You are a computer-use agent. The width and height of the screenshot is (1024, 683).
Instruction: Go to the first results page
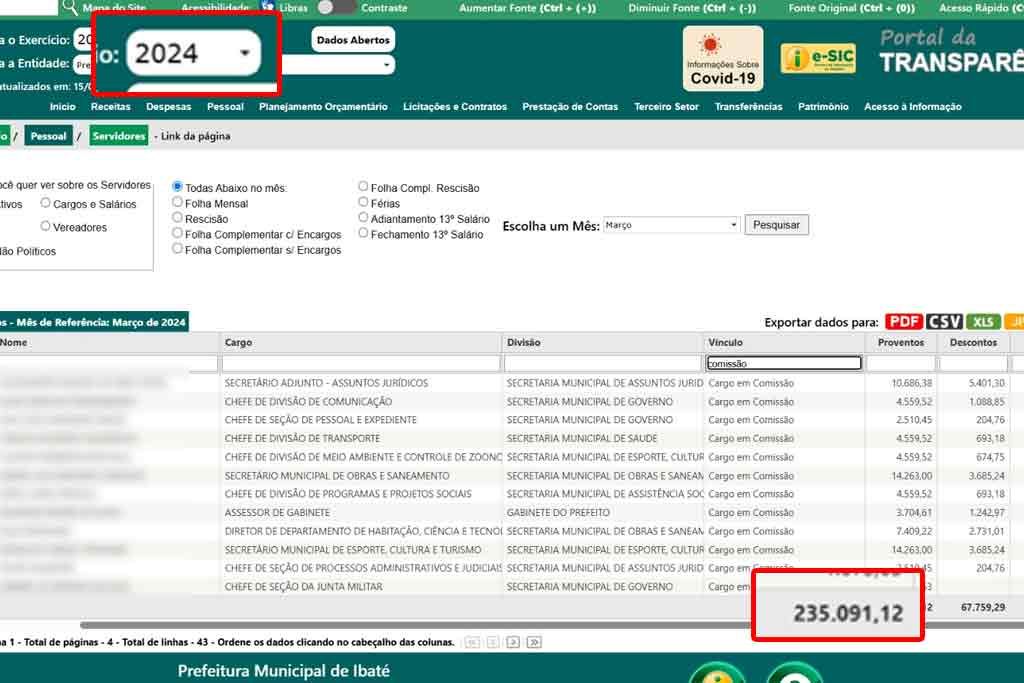coord(472,643)
